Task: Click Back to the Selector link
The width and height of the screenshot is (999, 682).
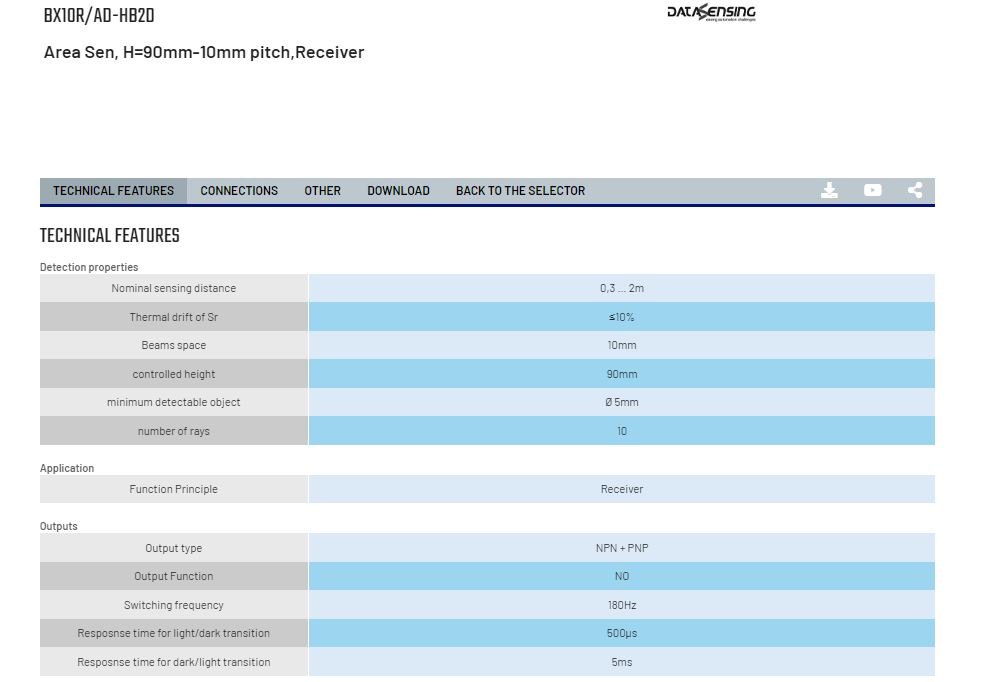Action: coord(521,191)
